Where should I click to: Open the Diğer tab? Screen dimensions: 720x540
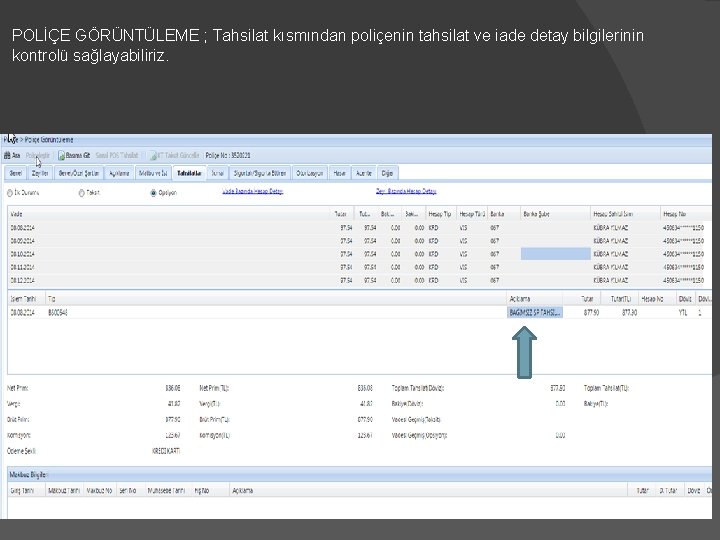tap(387, 173)
